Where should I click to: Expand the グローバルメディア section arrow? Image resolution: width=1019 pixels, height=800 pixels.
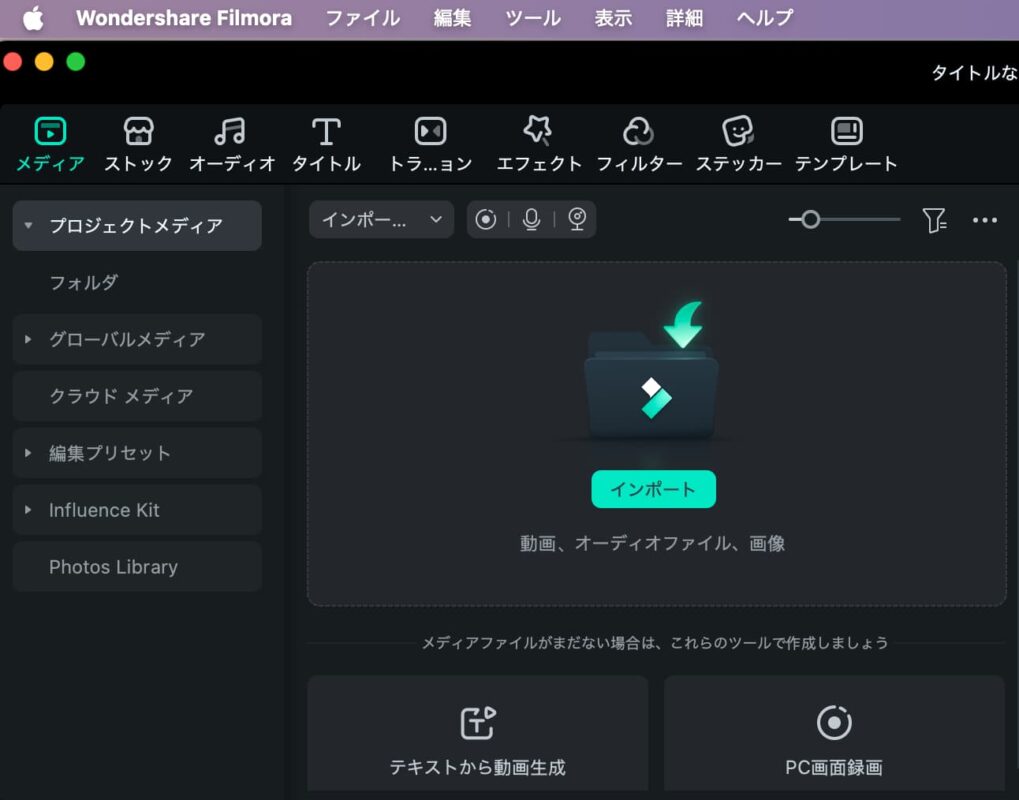[28, 339]
